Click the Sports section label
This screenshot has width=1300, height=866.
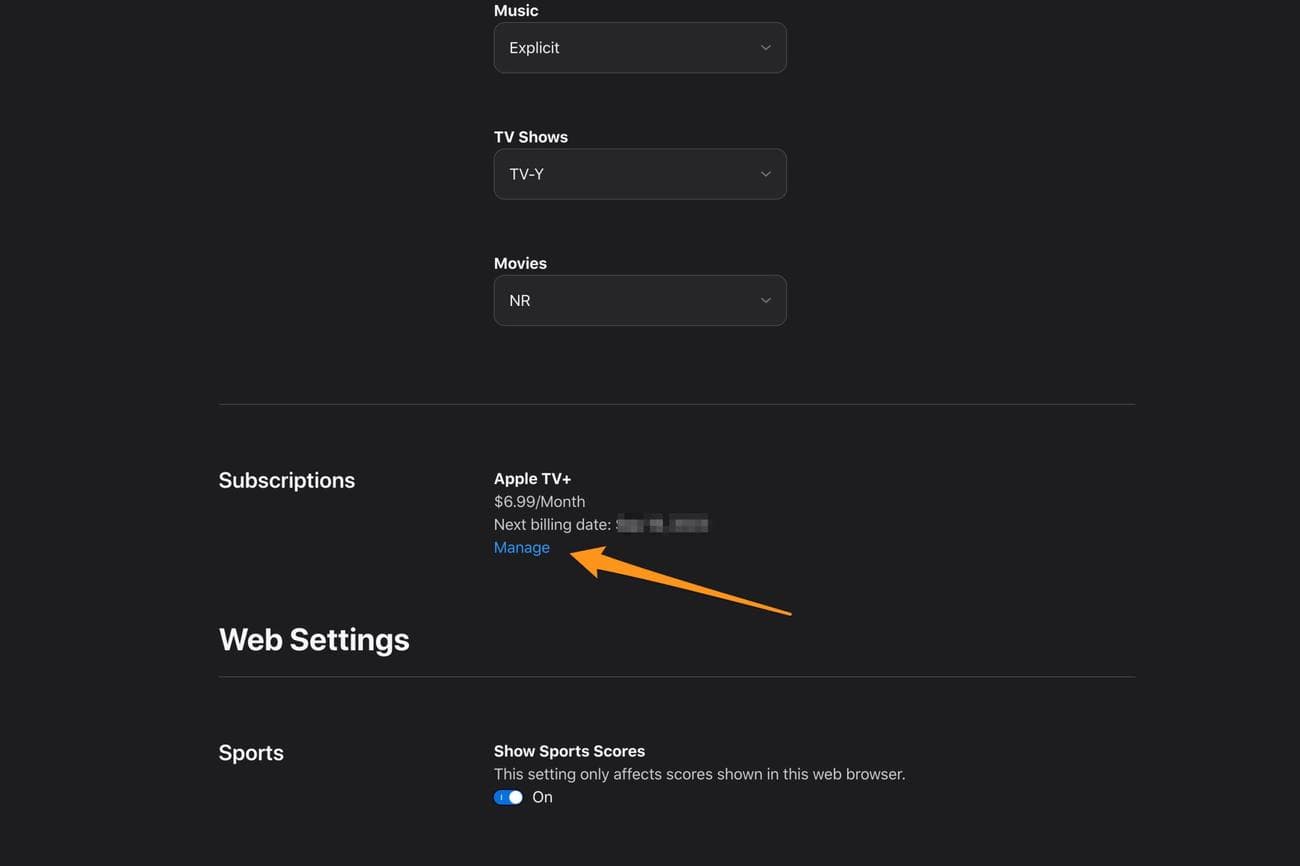(x=250, y=752)
